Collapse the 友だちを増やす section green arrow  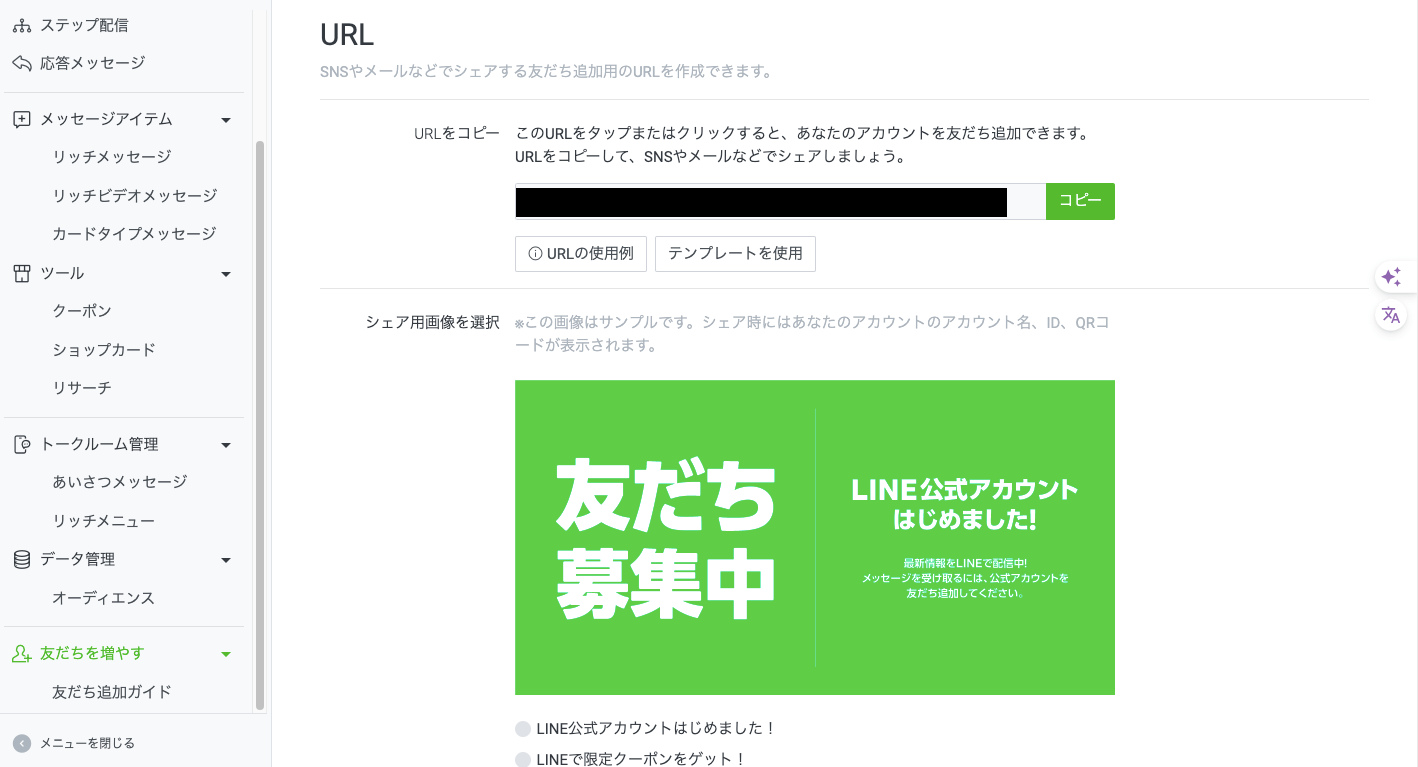[x=226, y=654]
